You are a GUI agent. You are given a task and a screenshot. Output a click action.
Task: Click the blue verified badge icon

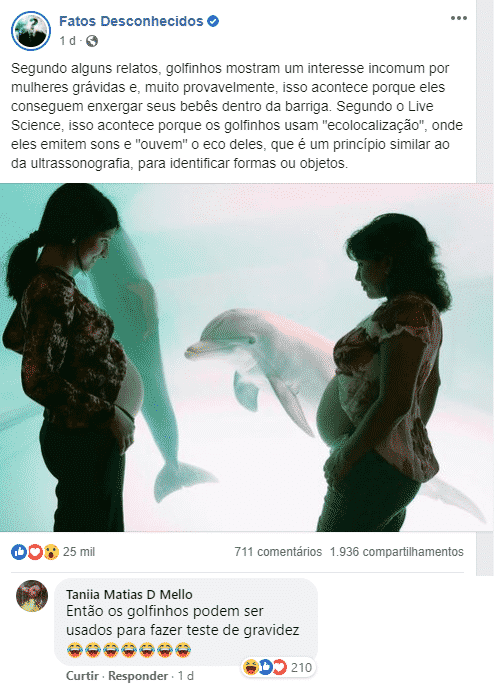tap(213, 21)
